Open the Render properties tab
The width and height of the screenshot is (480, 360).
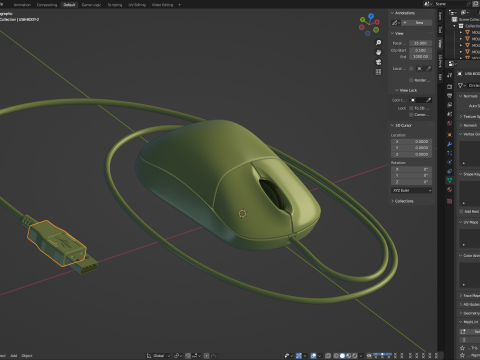point(450,87)
